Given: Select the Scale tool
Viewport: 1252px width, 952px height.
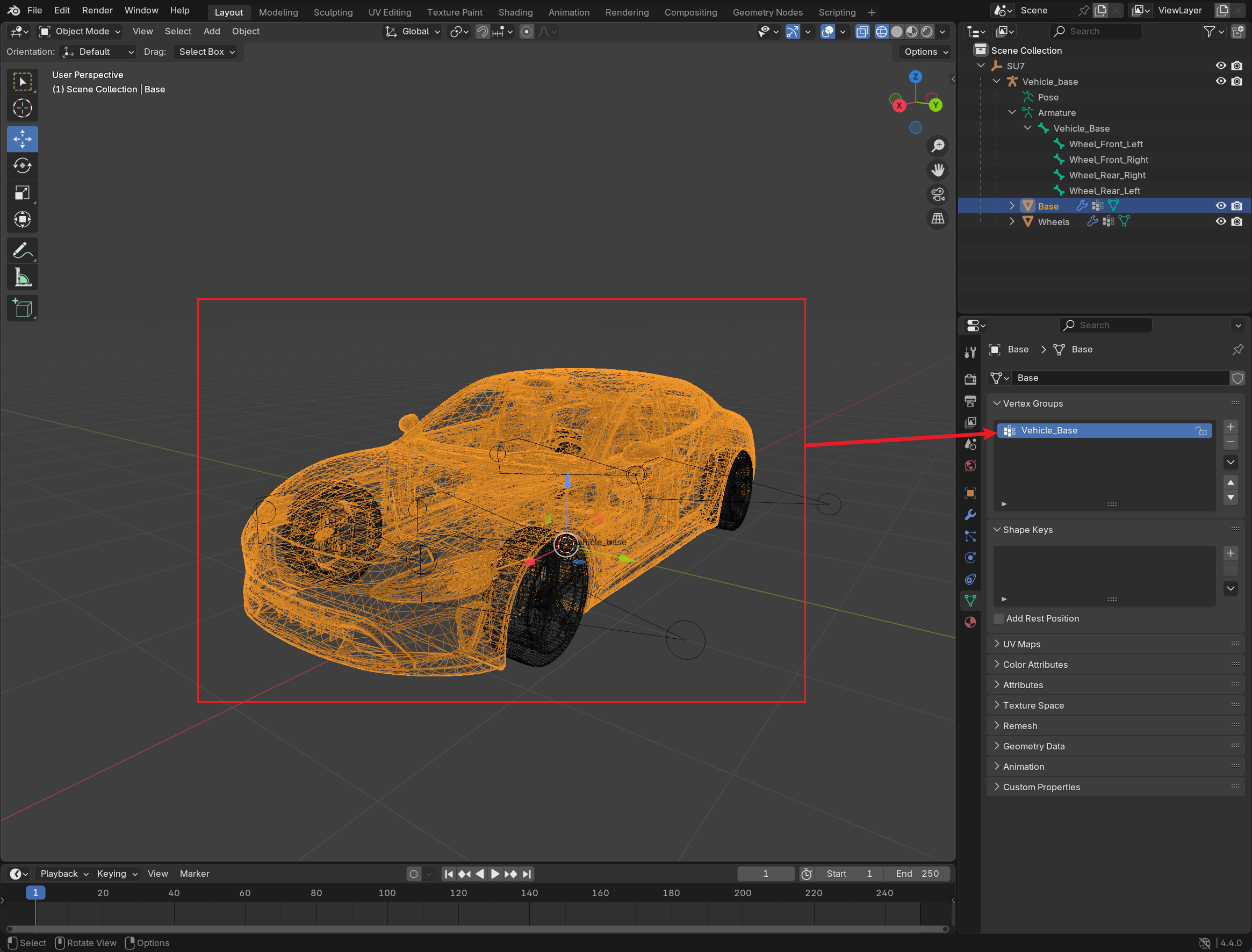Looking at the screenshot, I should point(22,193).
